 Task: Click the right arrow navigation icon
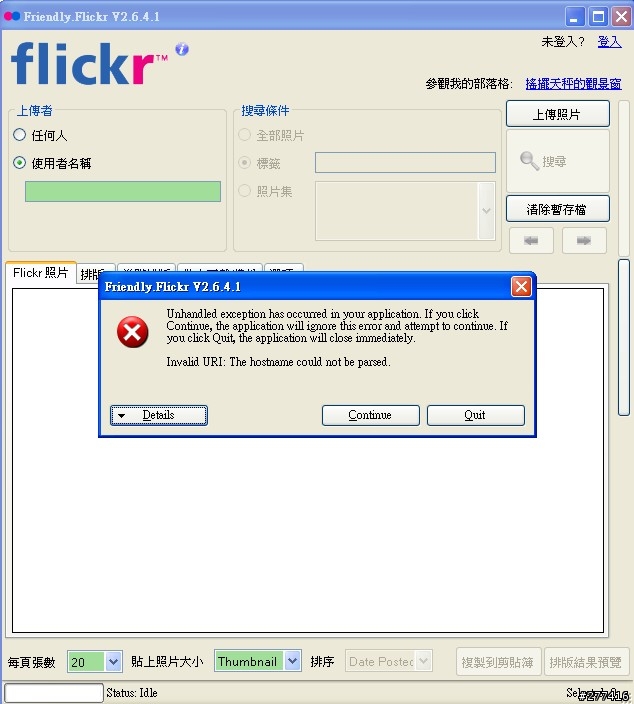pyautogui.click(x=584, y=241)
